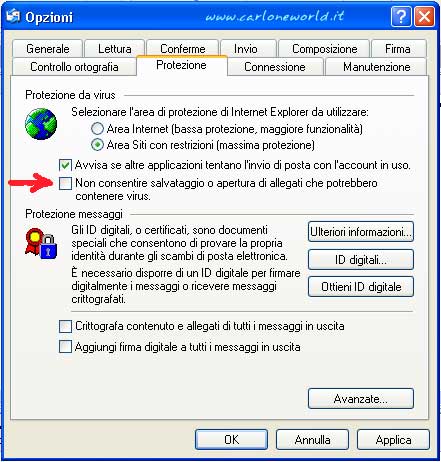
Task: Select Area Siti con restrizioni option
Action: (97, 145)
